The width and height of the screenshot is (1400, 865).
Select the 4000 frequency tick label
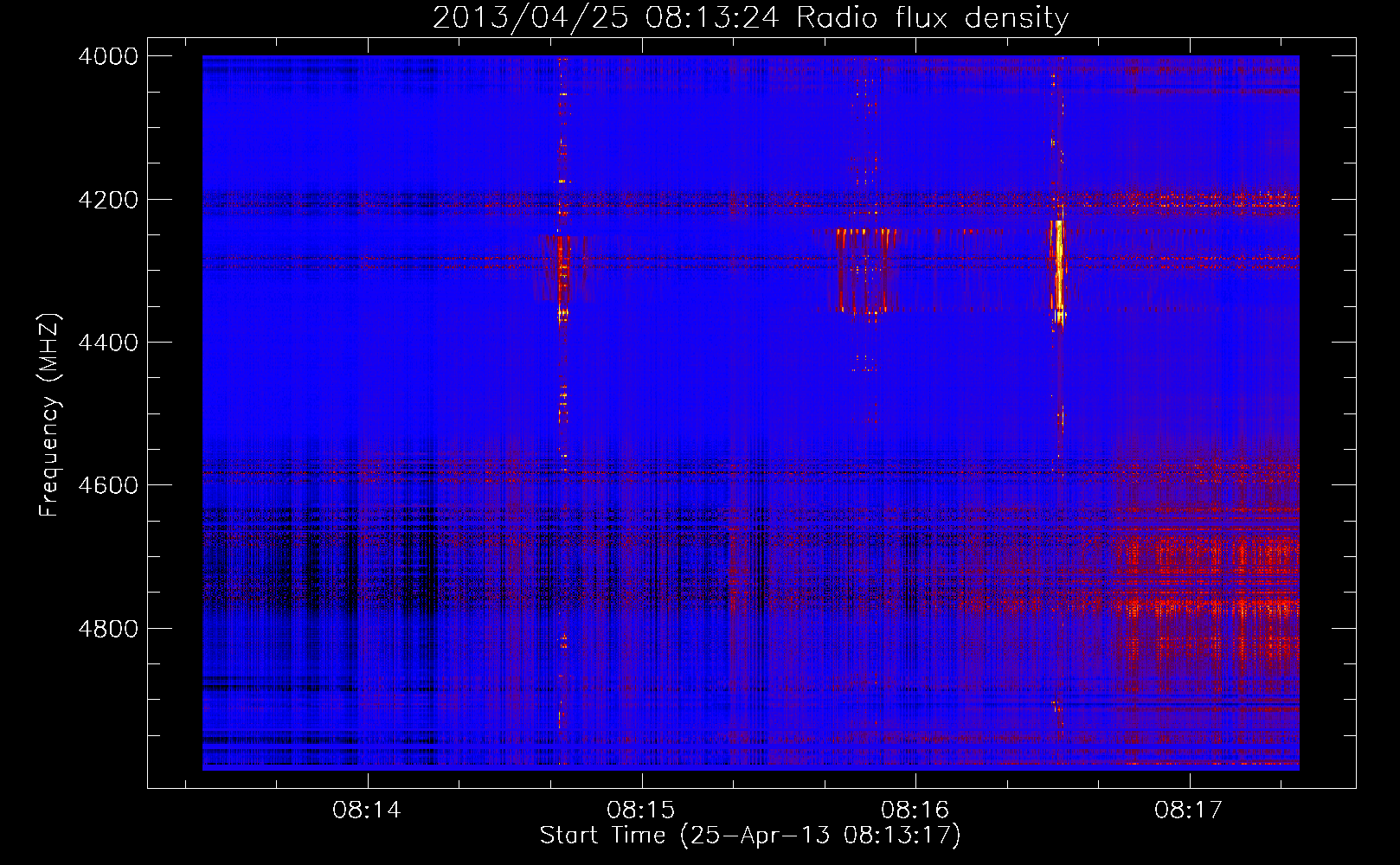tap(108, 56)
